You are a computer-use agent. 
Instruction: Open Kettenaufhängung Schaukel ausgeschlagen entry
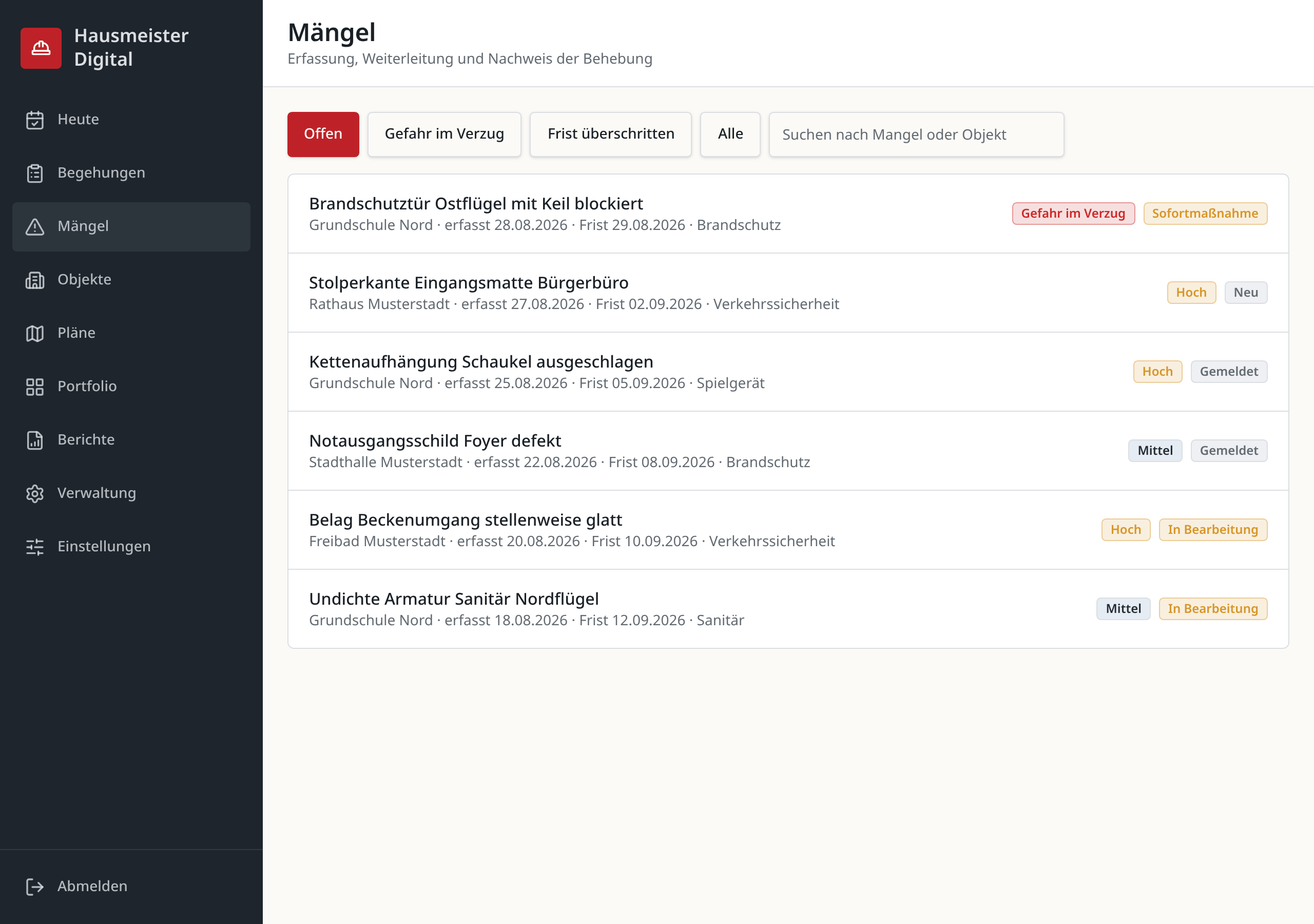tap(787, 372)
